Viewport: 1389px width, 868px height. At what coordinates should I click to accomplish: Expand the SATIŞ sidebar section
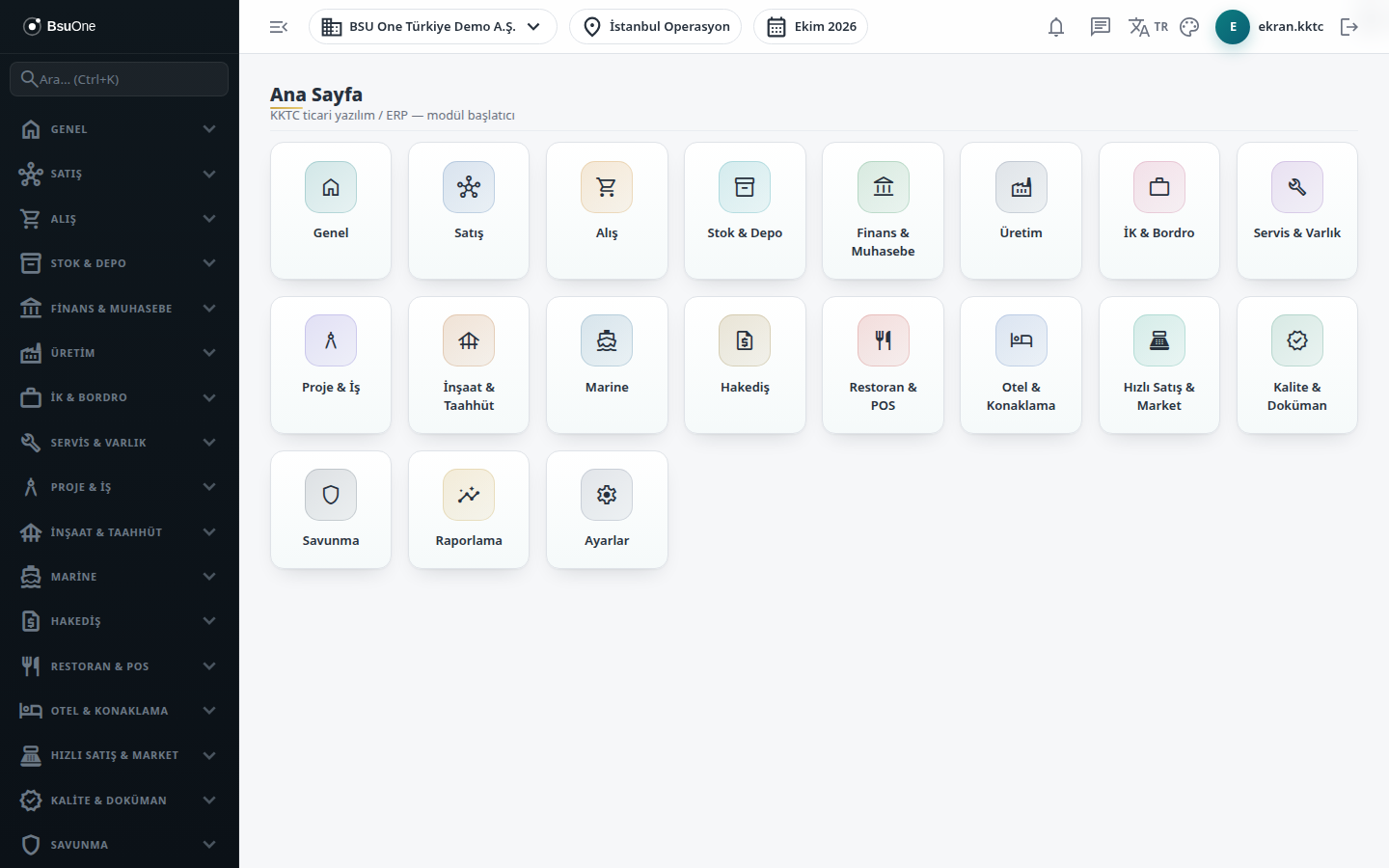coord(120,174)
